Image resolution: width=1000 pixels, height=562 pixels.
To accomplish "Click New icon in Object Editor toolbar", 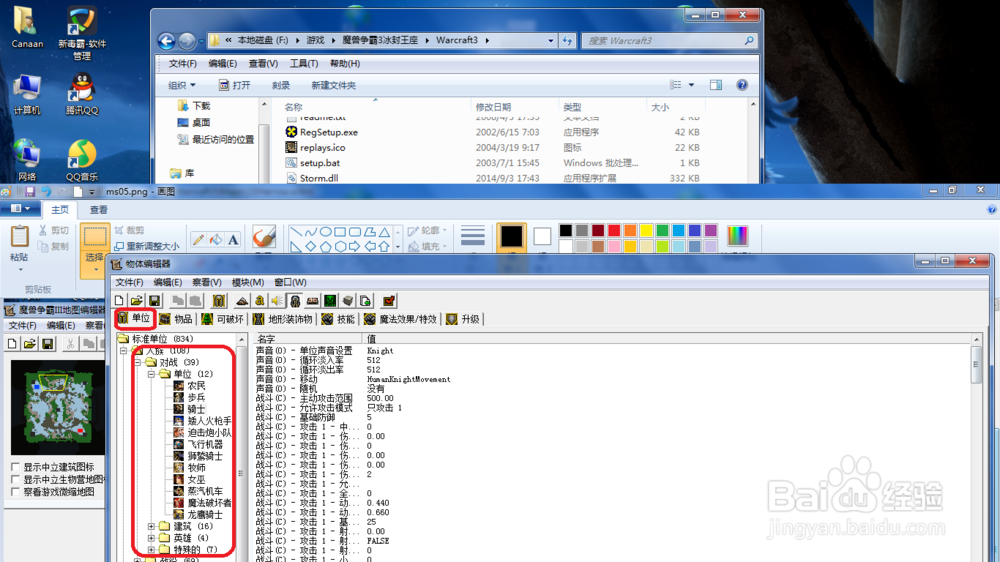I will (x=119, y=300).
